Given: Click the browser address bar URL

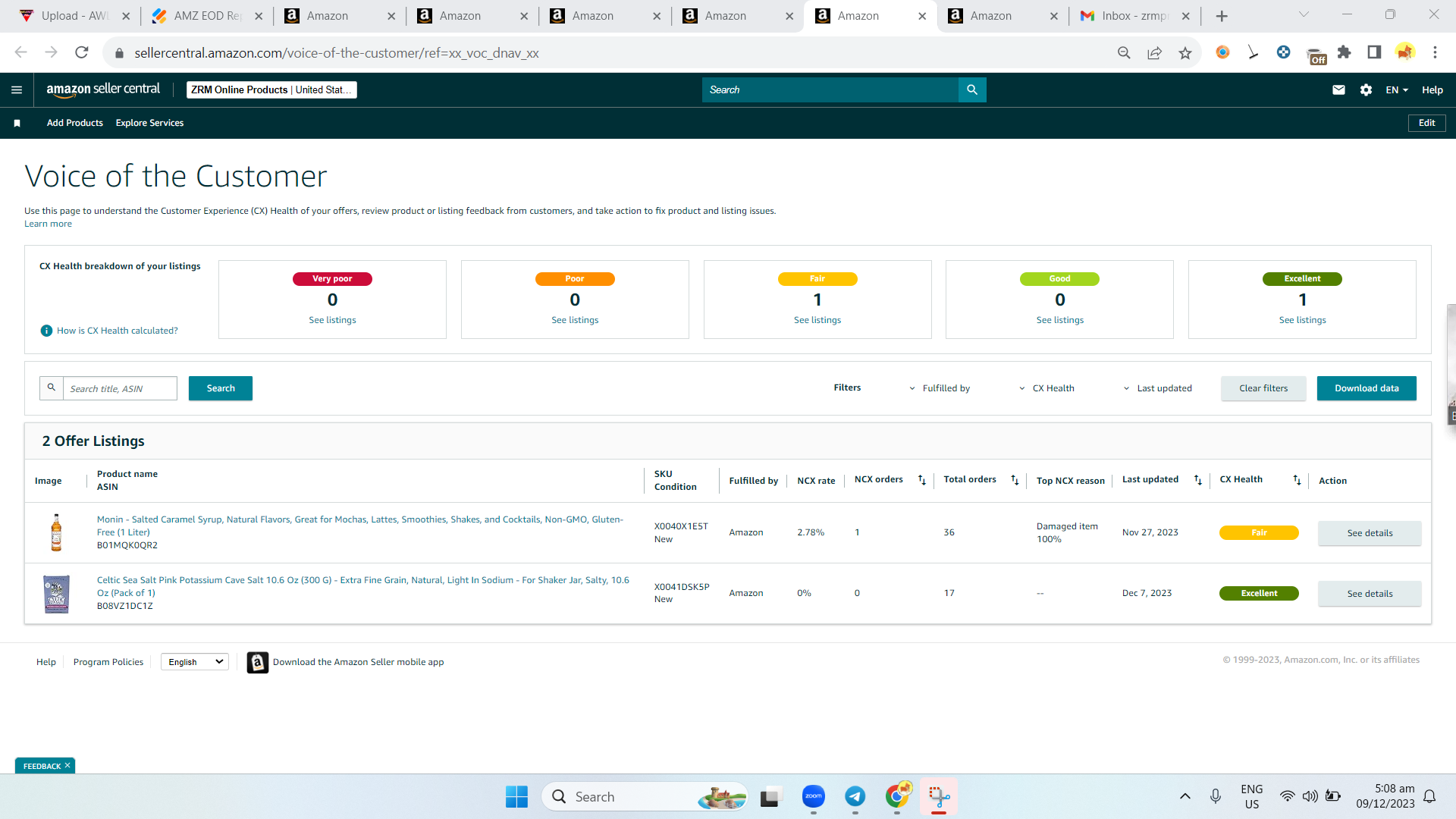Looking at the screenshot, I should click(x=337, y=53).
